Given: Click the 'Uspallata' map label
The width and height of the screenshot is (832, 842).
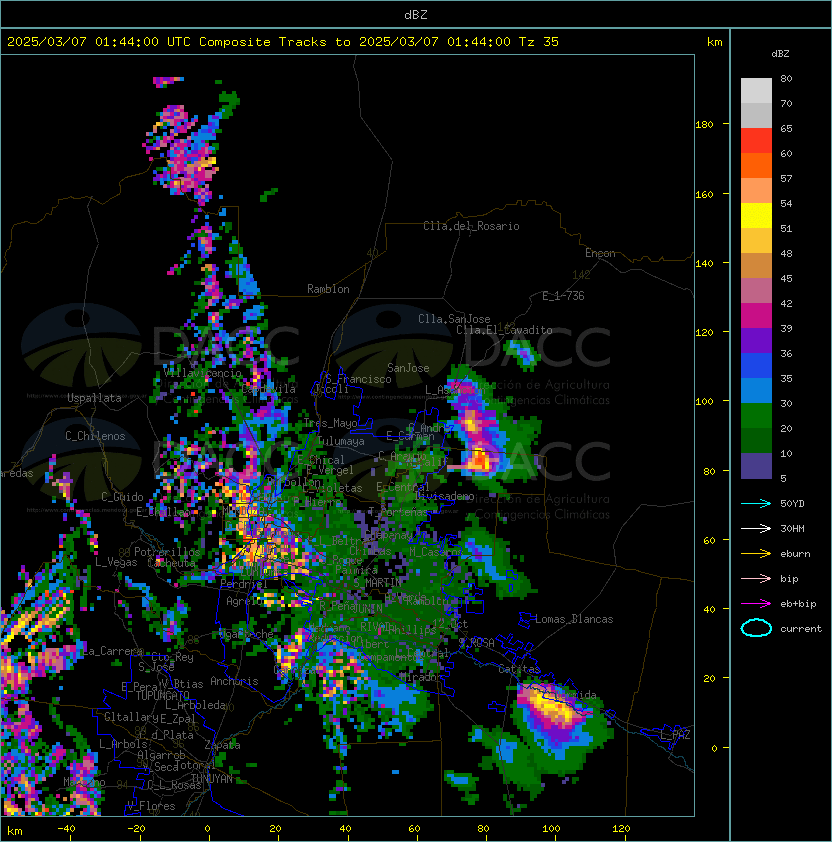Looking at the screenshot, I should 94,398.
